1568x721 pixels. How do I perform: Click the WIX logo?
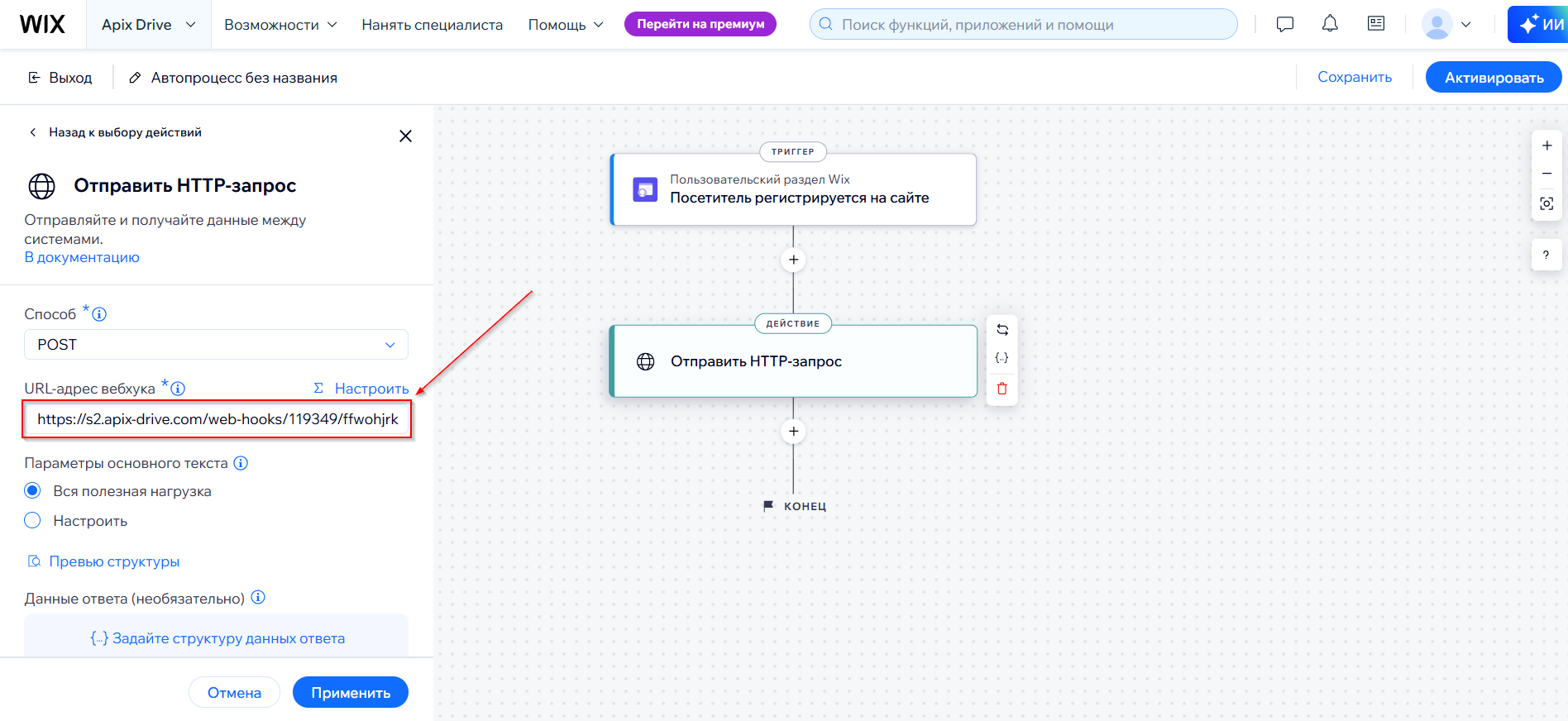pyautogui.click(x=42, y=24)
